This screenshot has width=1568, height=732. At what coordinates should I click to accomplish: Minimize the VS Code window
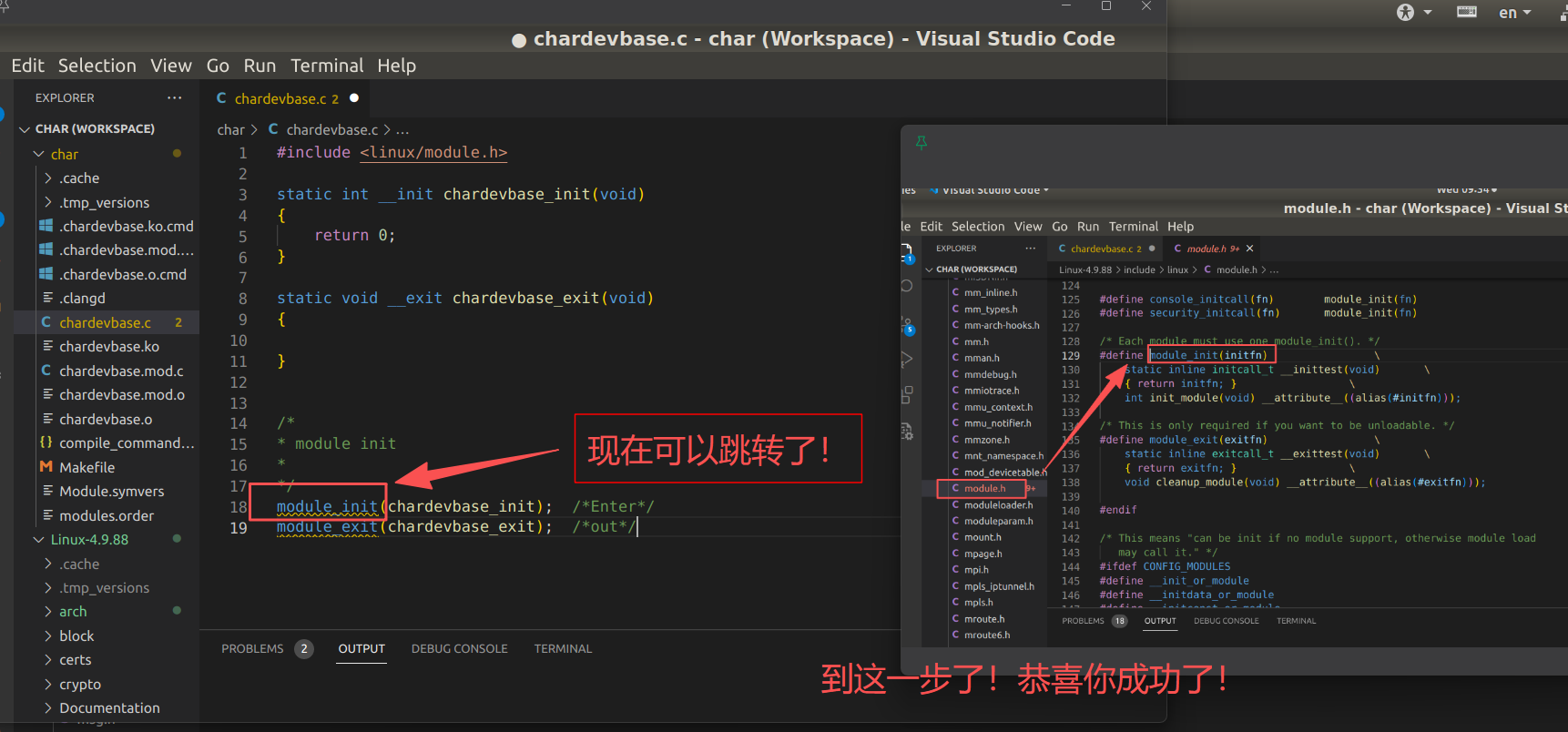(1066, 5)
